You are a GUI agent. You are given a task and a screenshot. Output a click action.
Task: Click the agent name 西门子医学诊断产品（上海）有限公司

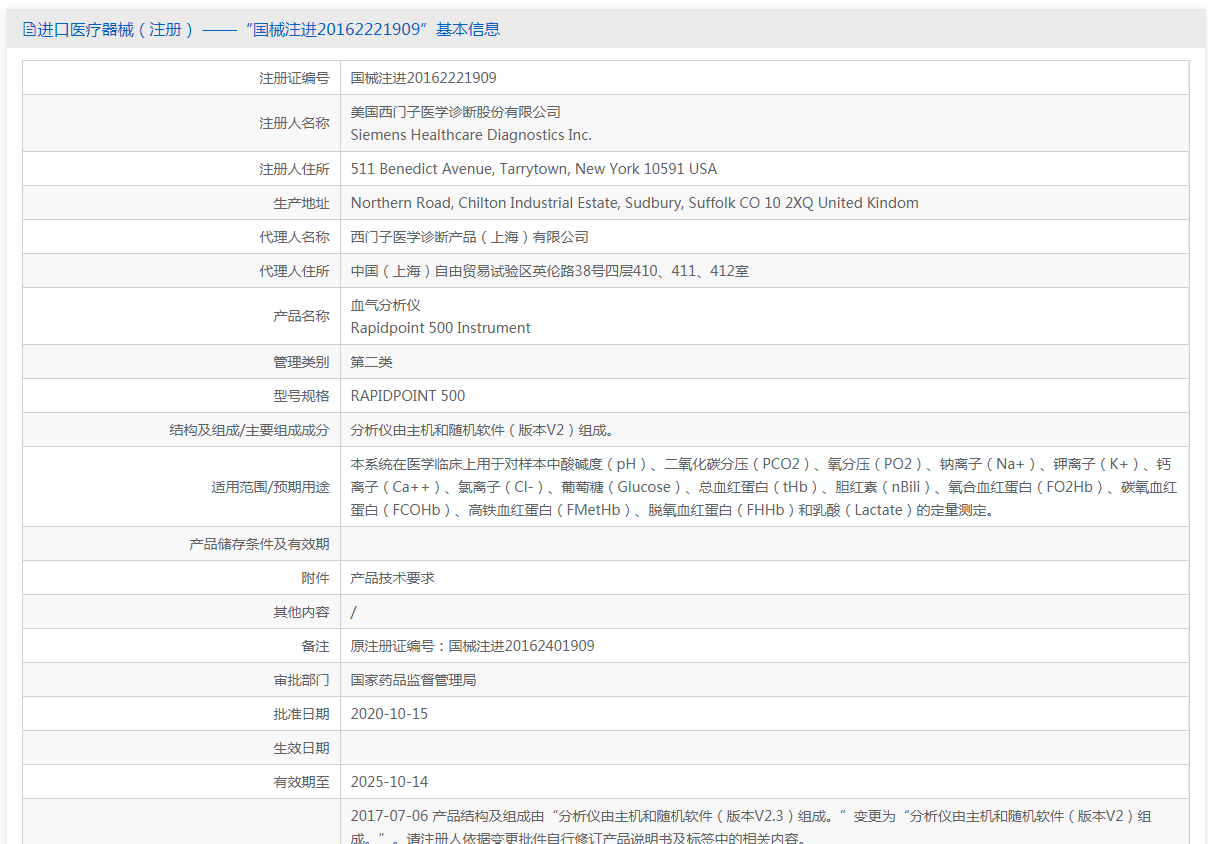pyautogui.click(x=469, y=237)
